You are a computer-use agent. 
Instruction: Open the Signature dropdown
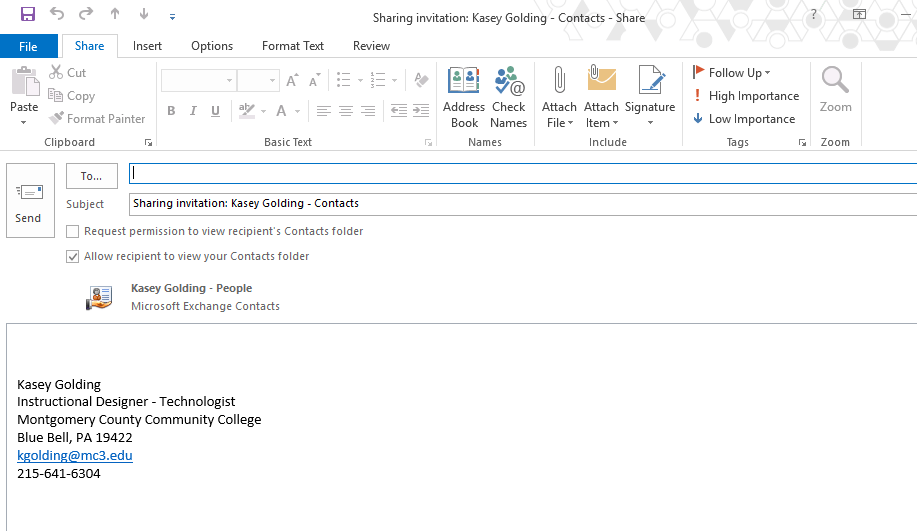point(650,97)
